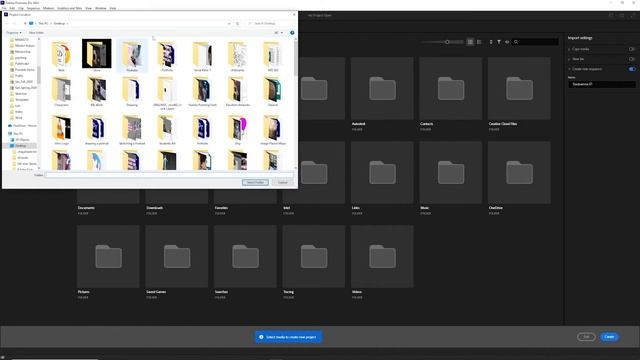Click the workspaces icon in Premiere's top-right header

pos(611,16)
